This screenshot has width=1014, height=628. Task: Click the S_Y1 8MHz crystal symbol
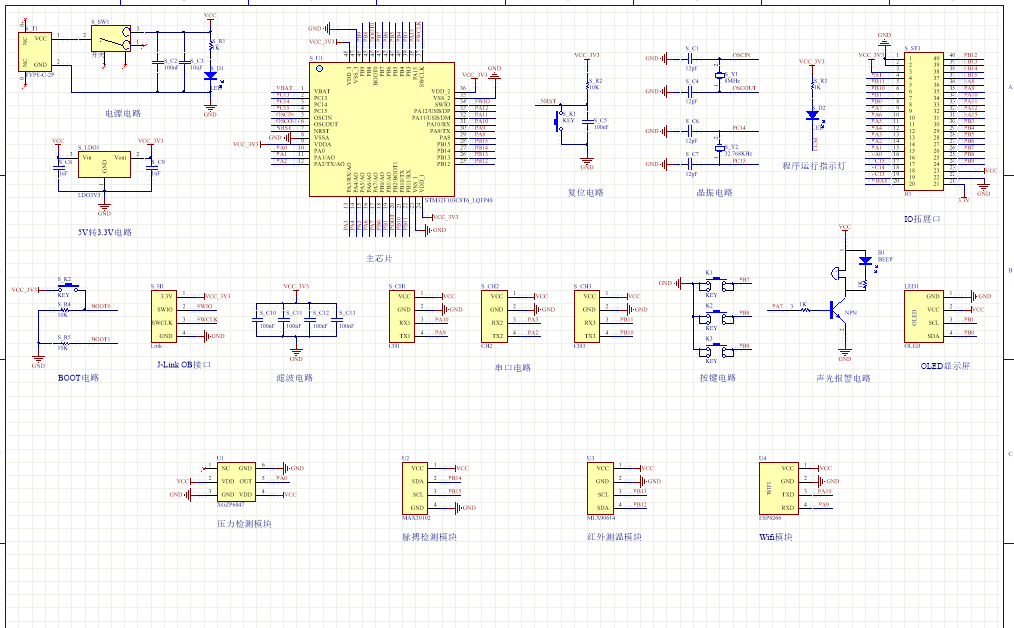coord(719,76)
